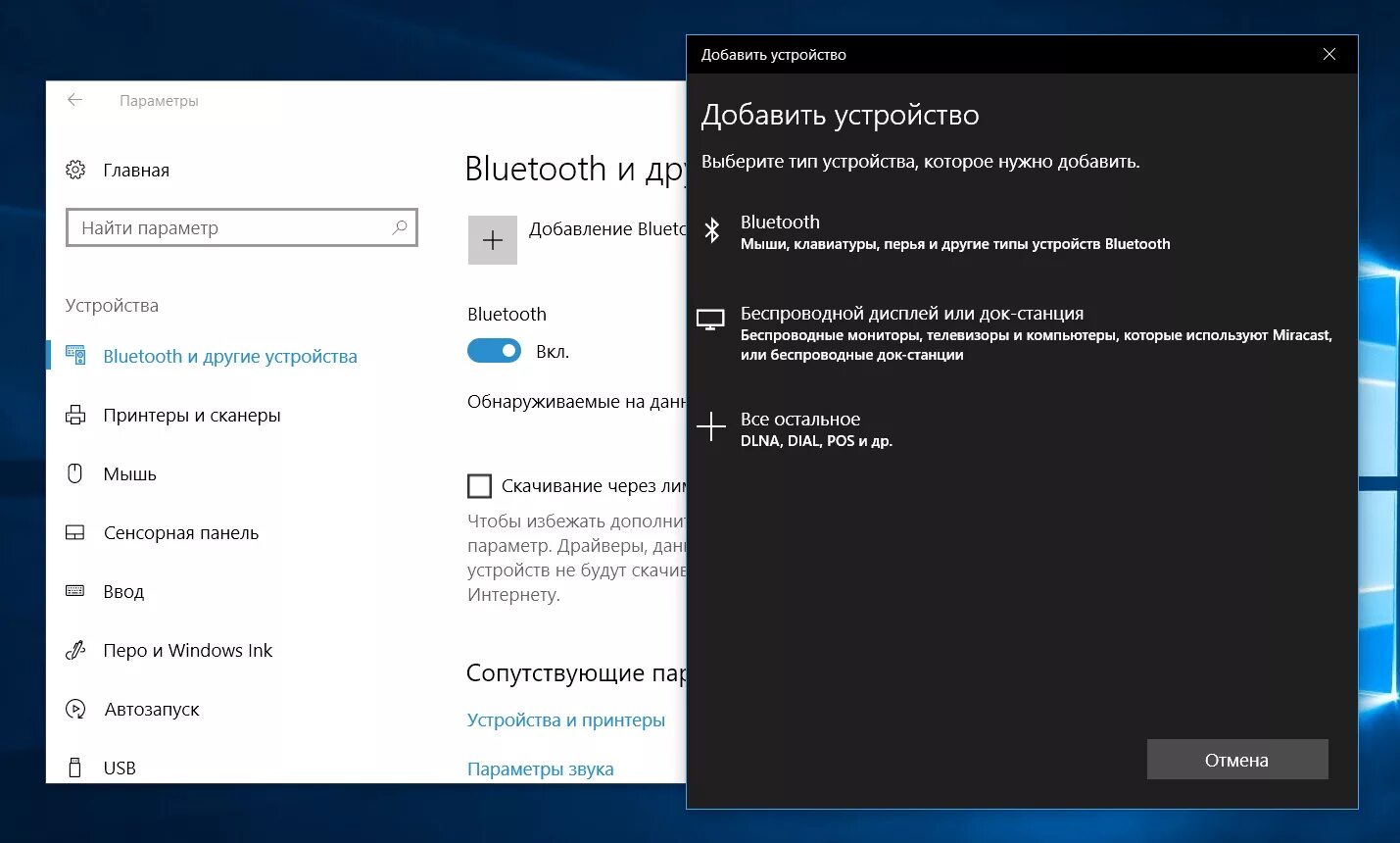The image size is (1400, 843).
Task: Check the Скачивание через лимитные checkbox
Action: (479, 486)
